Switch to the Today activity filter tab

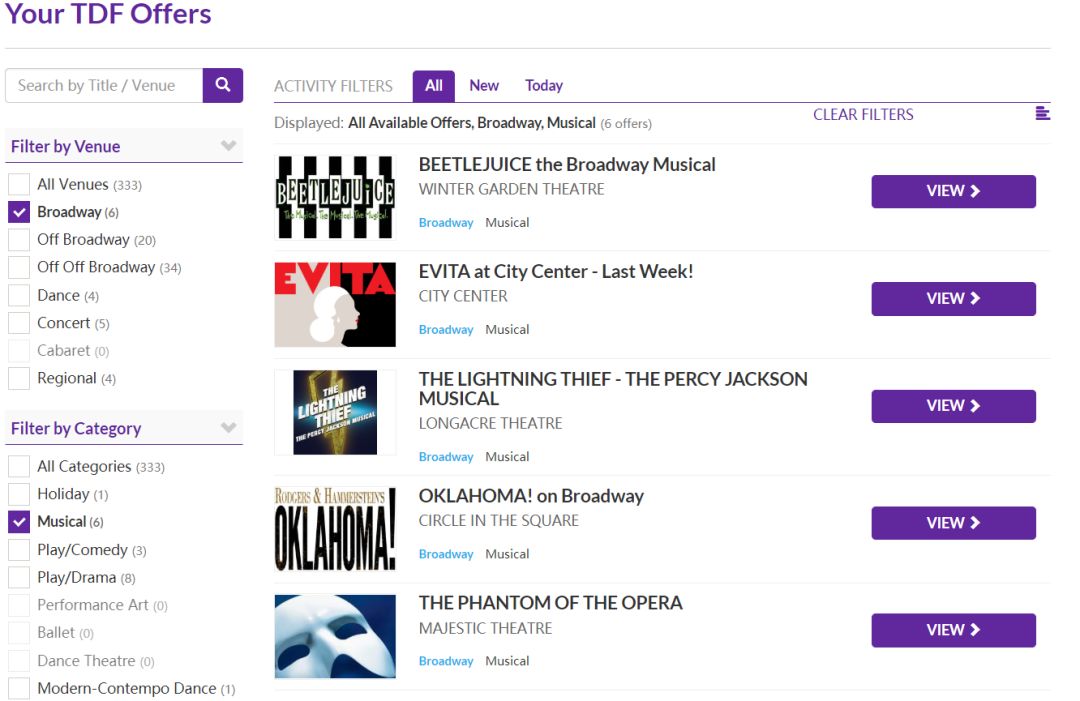[x=543, y=85]
